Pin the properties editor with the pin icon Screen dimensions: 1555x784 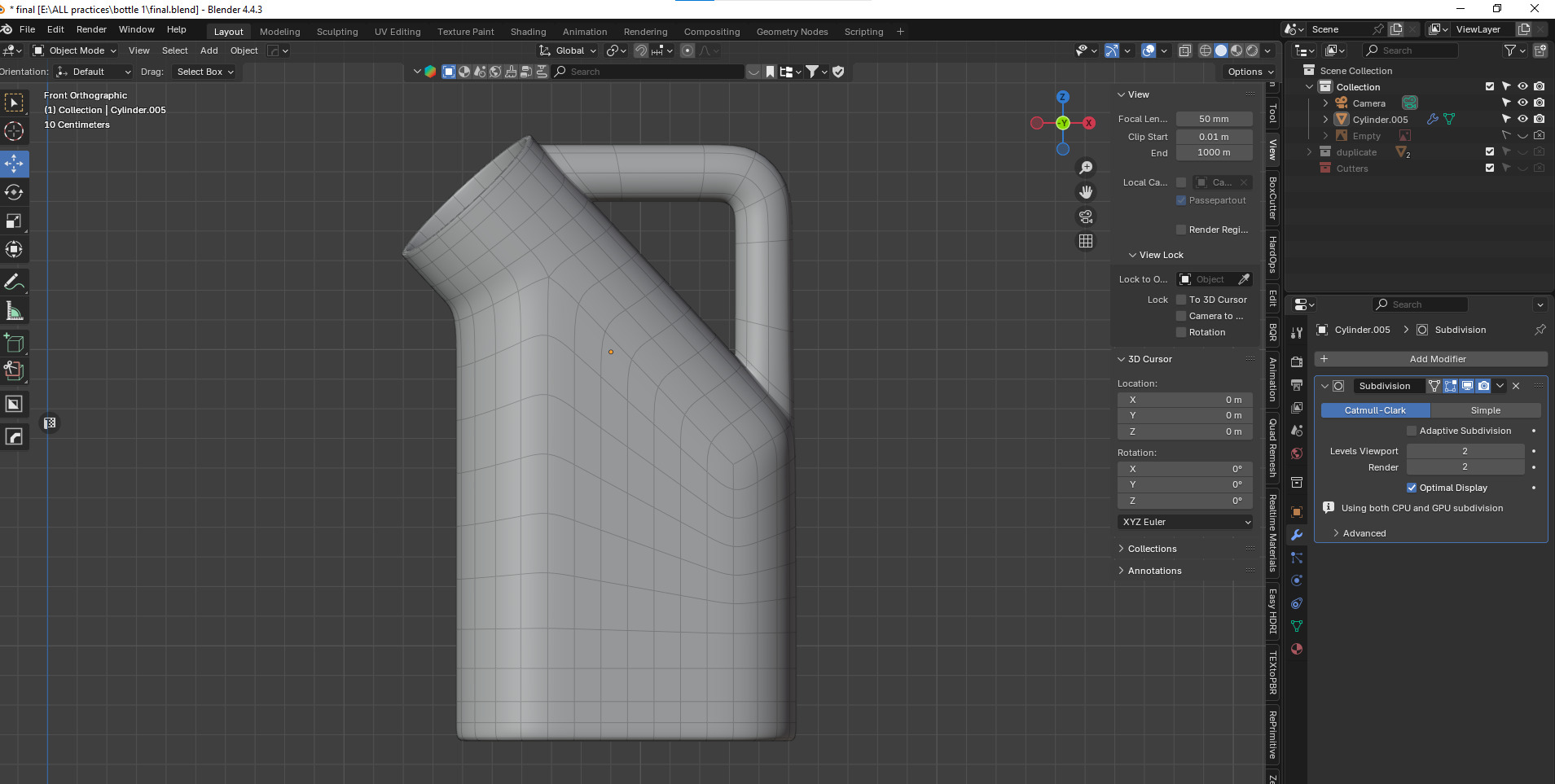(1540, 330)
